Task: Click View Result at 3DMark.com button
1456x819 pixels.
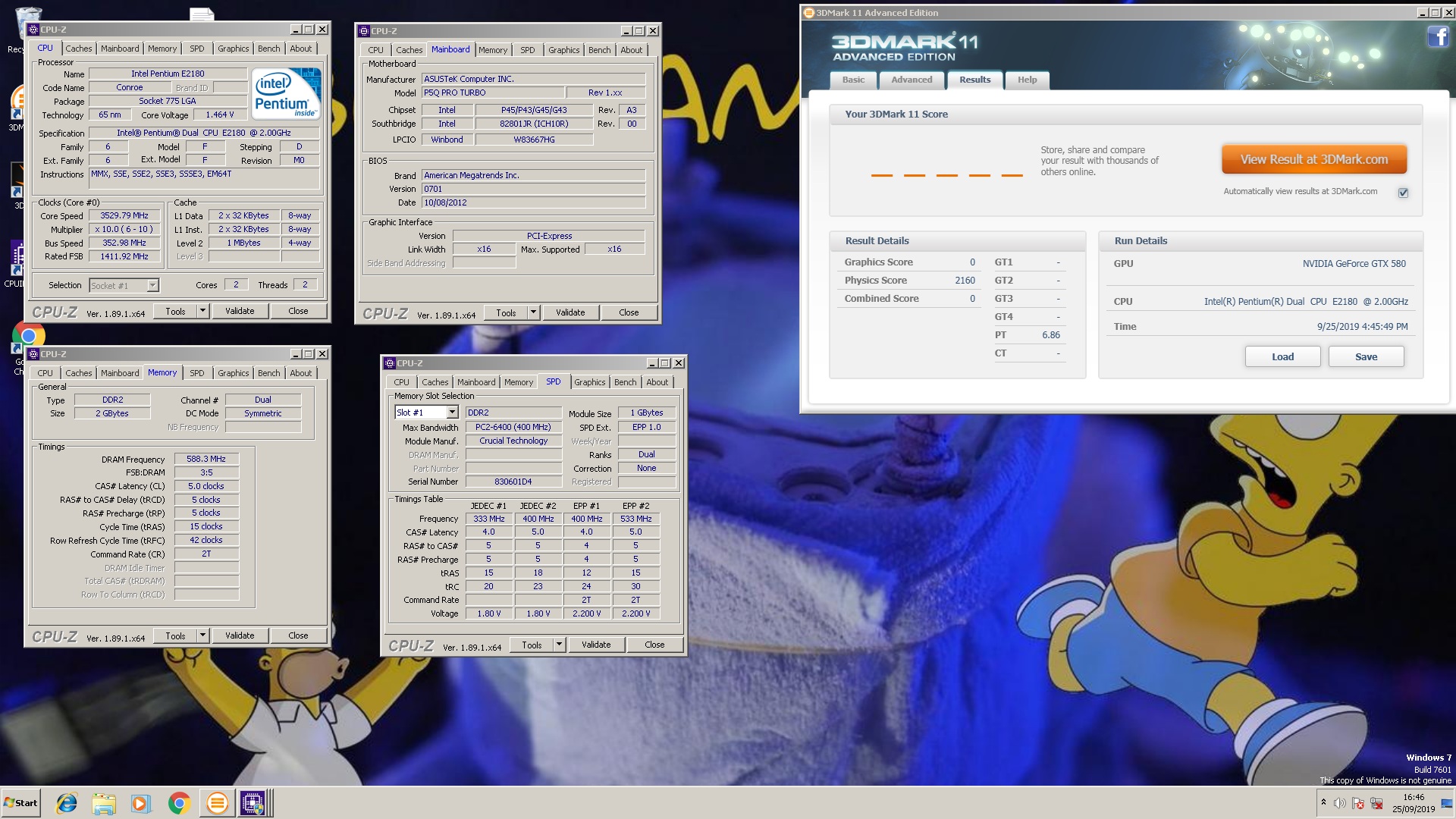Action: (x=1314, y=159)
